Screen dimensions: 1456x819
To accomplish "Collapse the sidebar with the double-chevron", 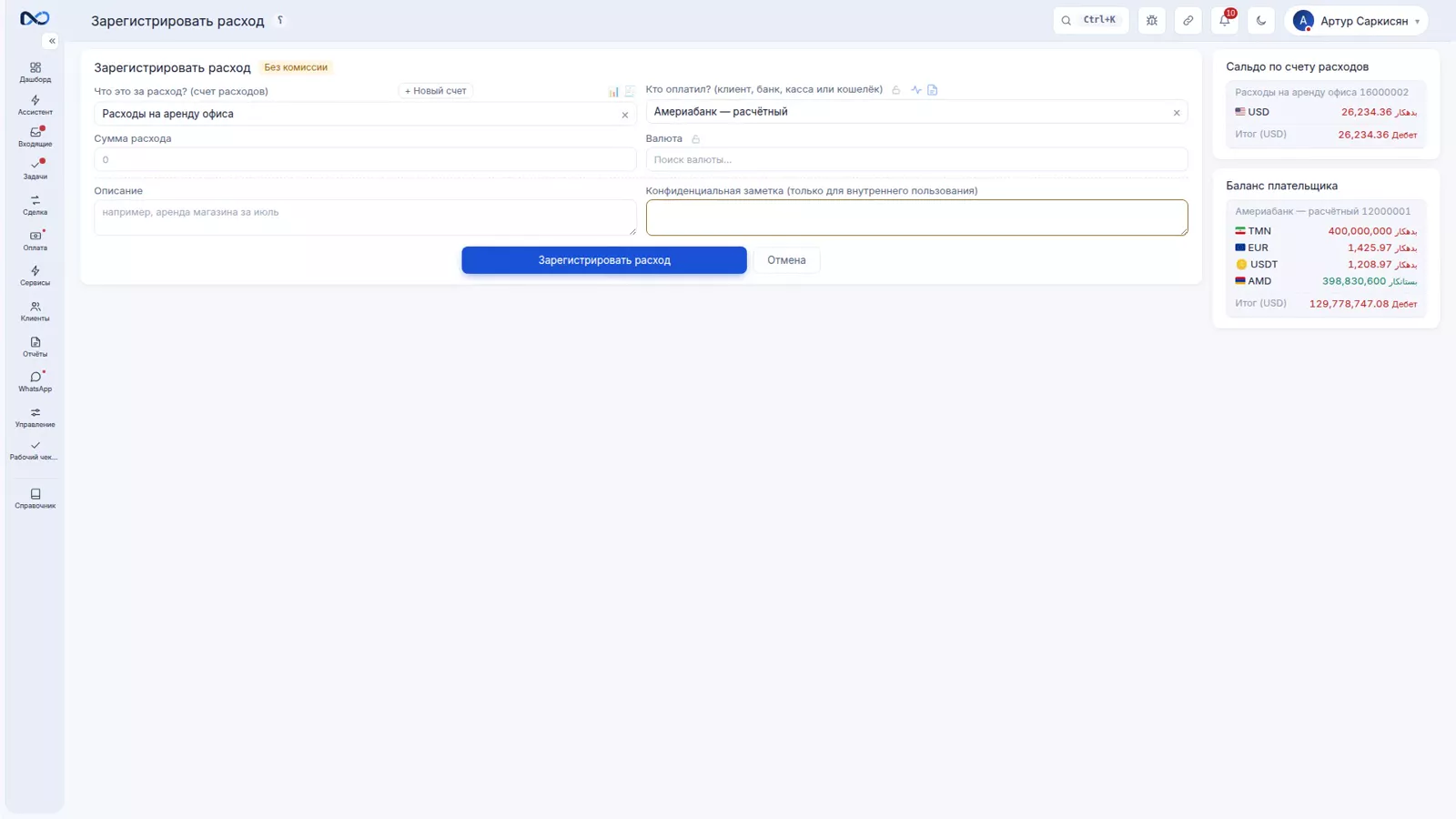I will [52, 41].
